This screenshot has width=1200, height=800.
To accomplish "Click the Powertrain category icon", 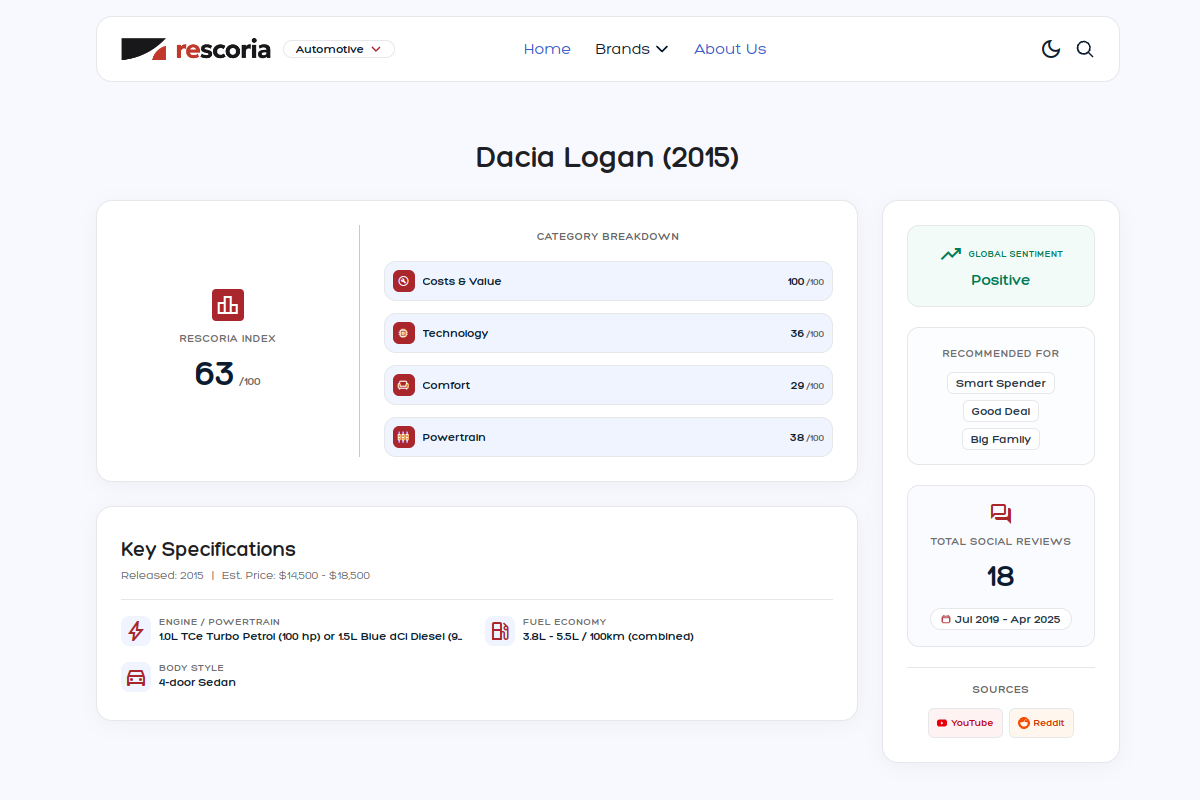I will [x=404, y=437].
